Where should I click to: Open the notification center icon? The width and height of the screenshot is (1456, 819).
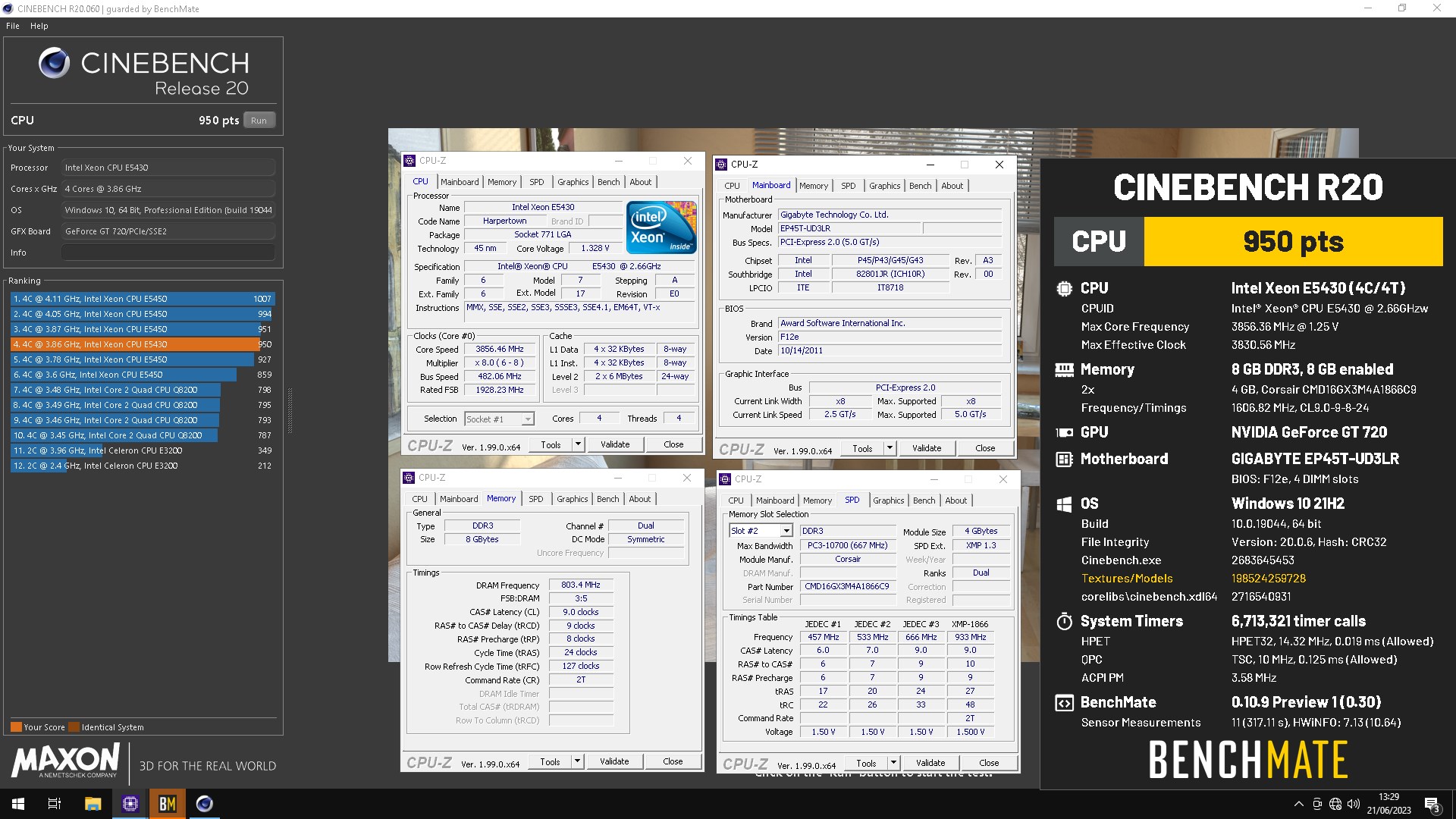1432,805
